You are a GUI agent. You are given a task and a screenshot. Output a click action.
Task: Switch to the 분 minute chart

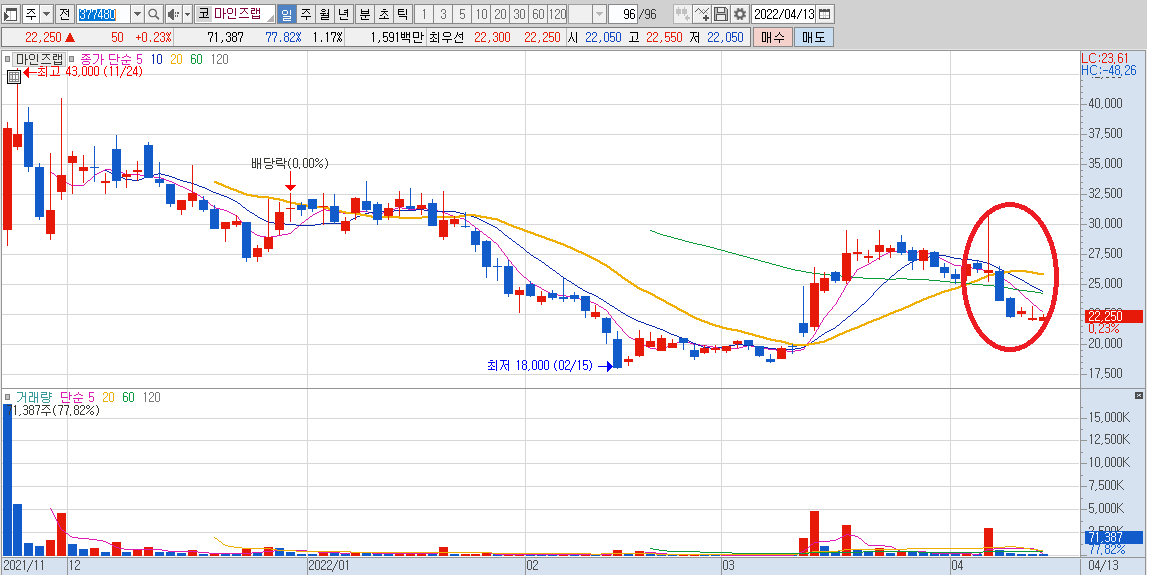click(365, 13)
